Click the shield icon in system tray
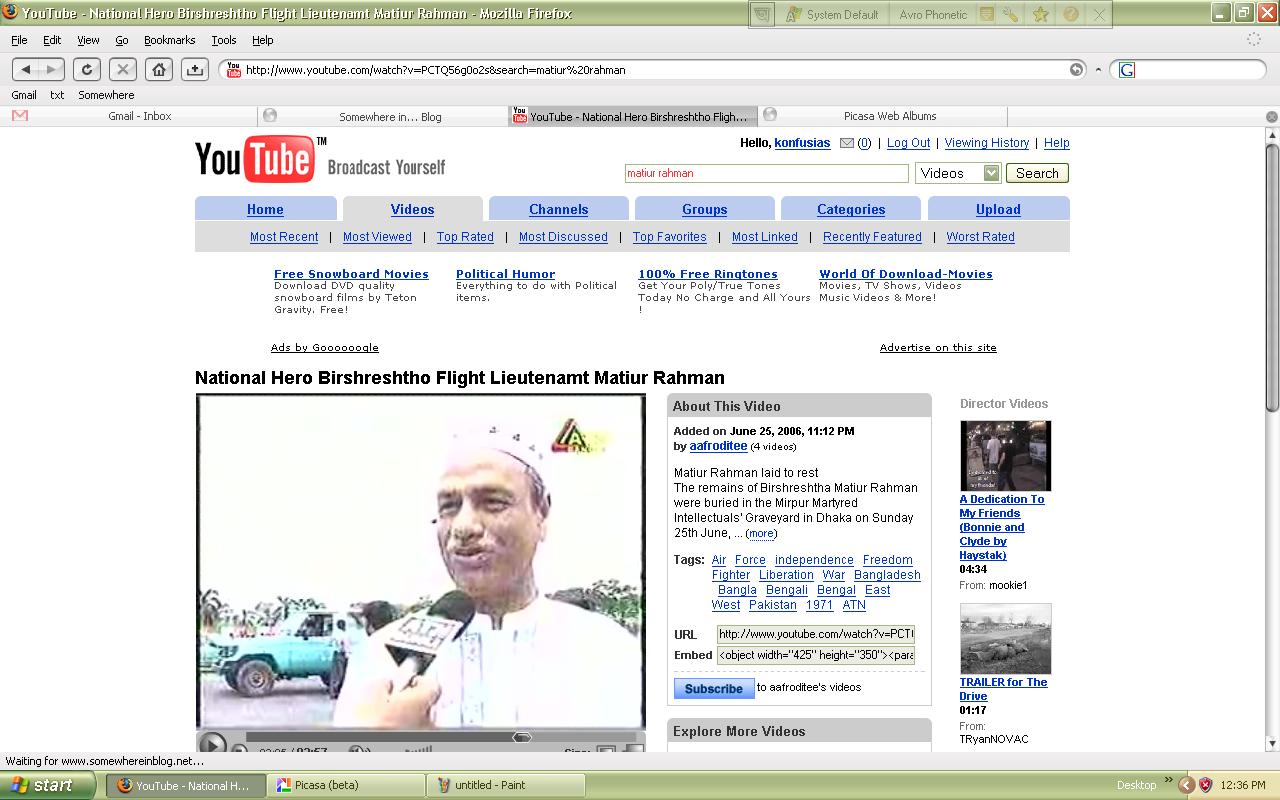1280x800 pixels. [1205, 785]
